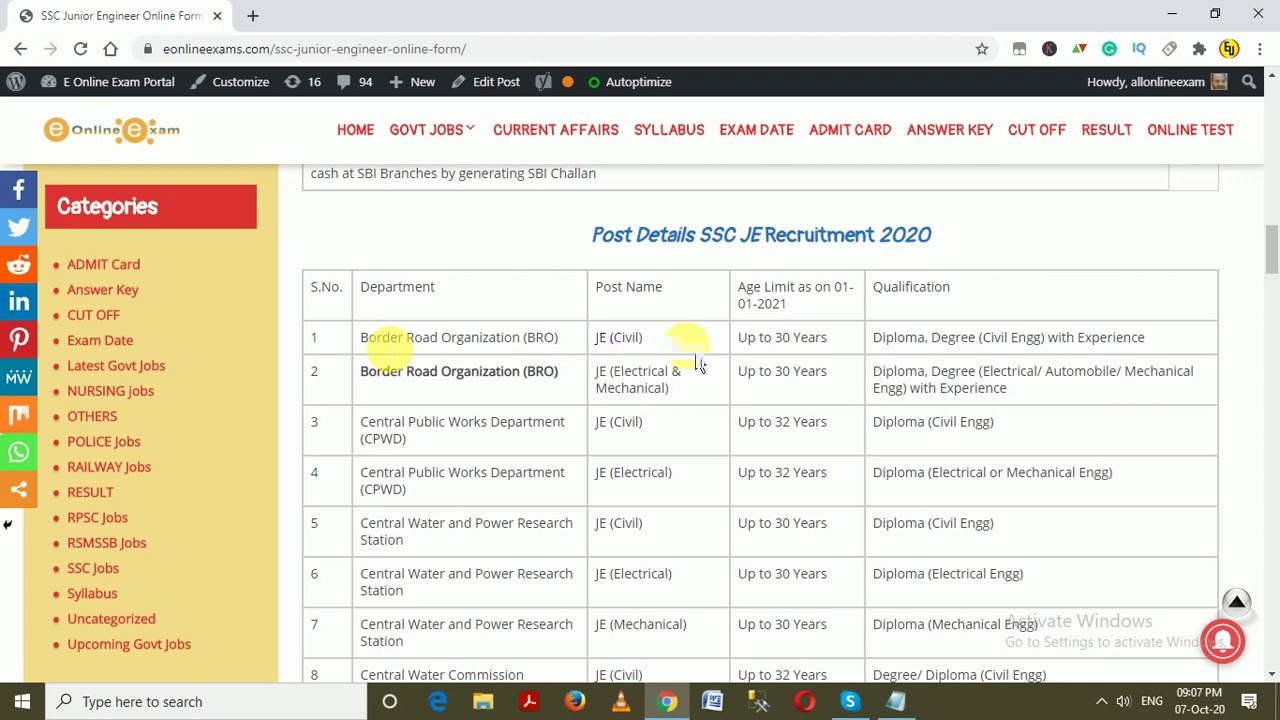Open Grammarly extension icon
The height and width of the screenshot is (720, 1280).
coord(1109,49)
